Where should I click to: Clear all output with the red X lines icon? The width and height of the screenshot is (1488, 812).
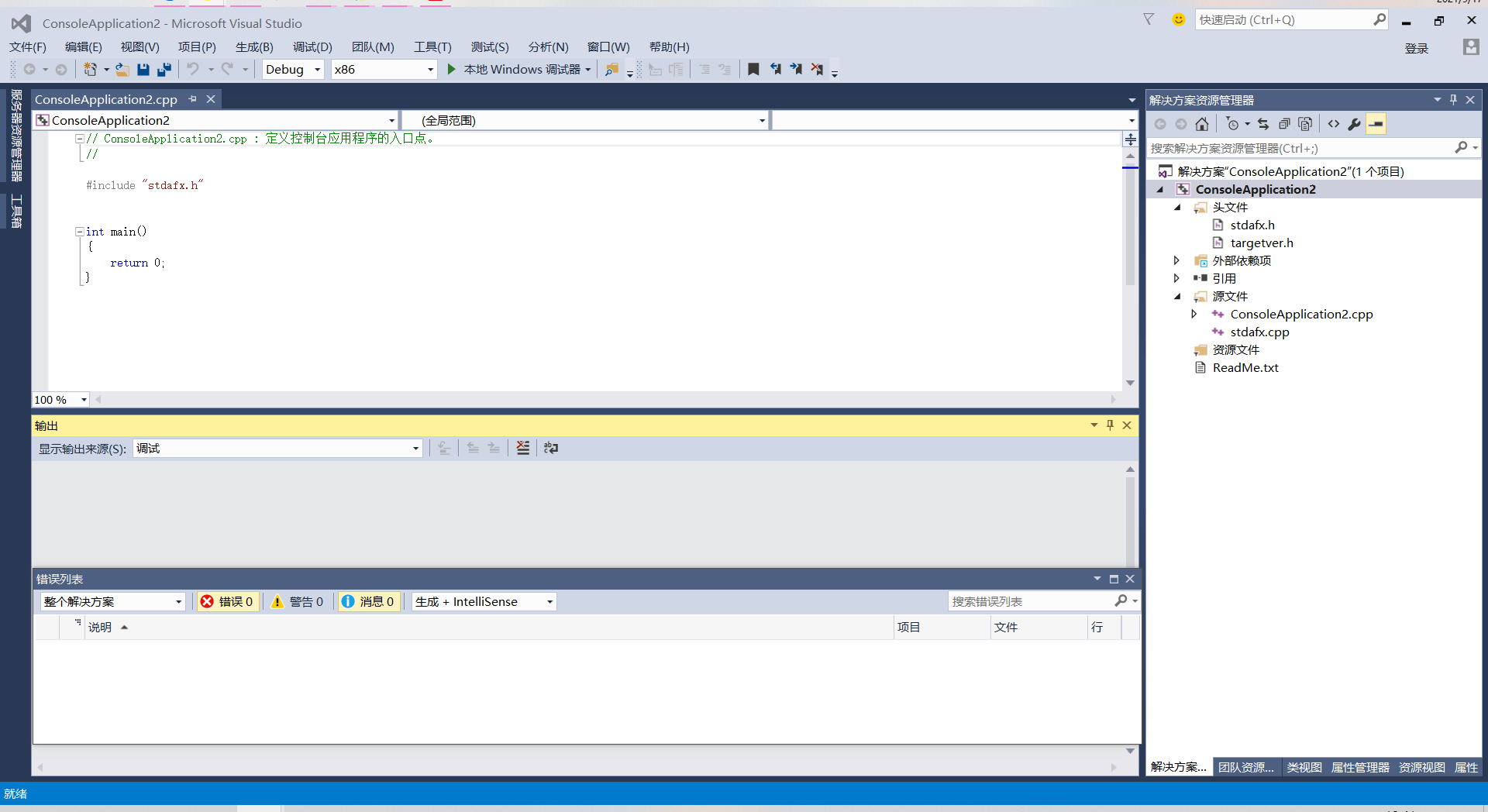[523, 448]
